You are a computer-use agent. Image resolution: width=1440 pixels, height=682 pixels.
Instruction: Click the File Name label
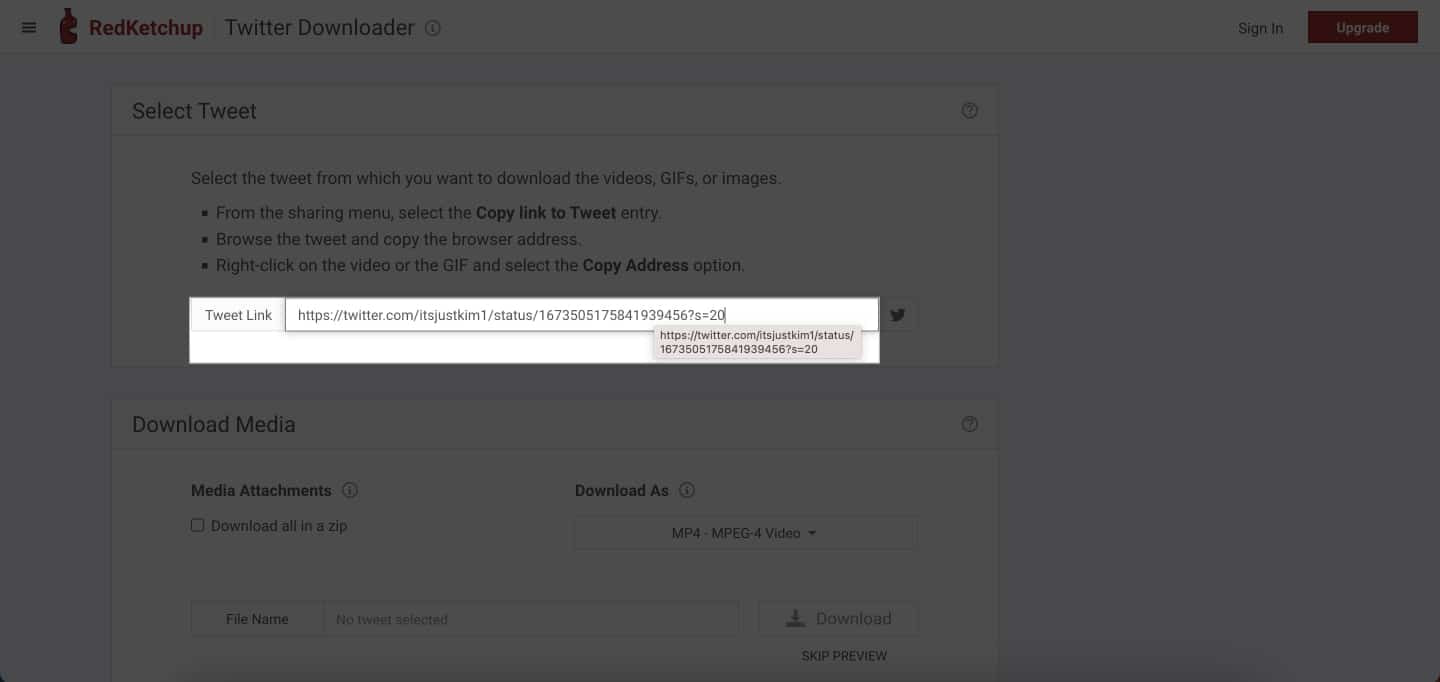tap(257, 619)
